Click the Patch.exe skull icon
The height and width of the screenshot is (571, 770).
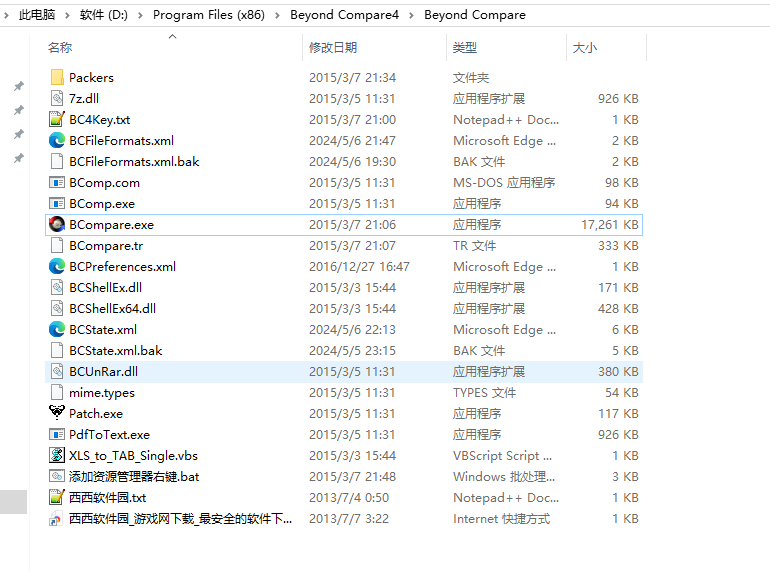pos(57,413)
